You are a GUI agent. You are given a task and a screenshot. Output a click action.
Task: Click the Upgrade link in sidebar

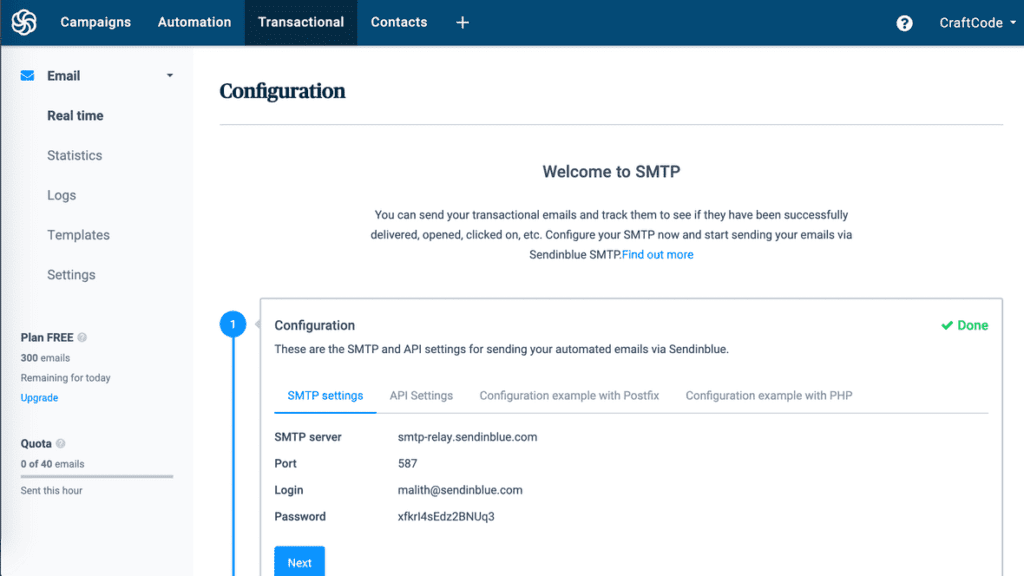39,398
